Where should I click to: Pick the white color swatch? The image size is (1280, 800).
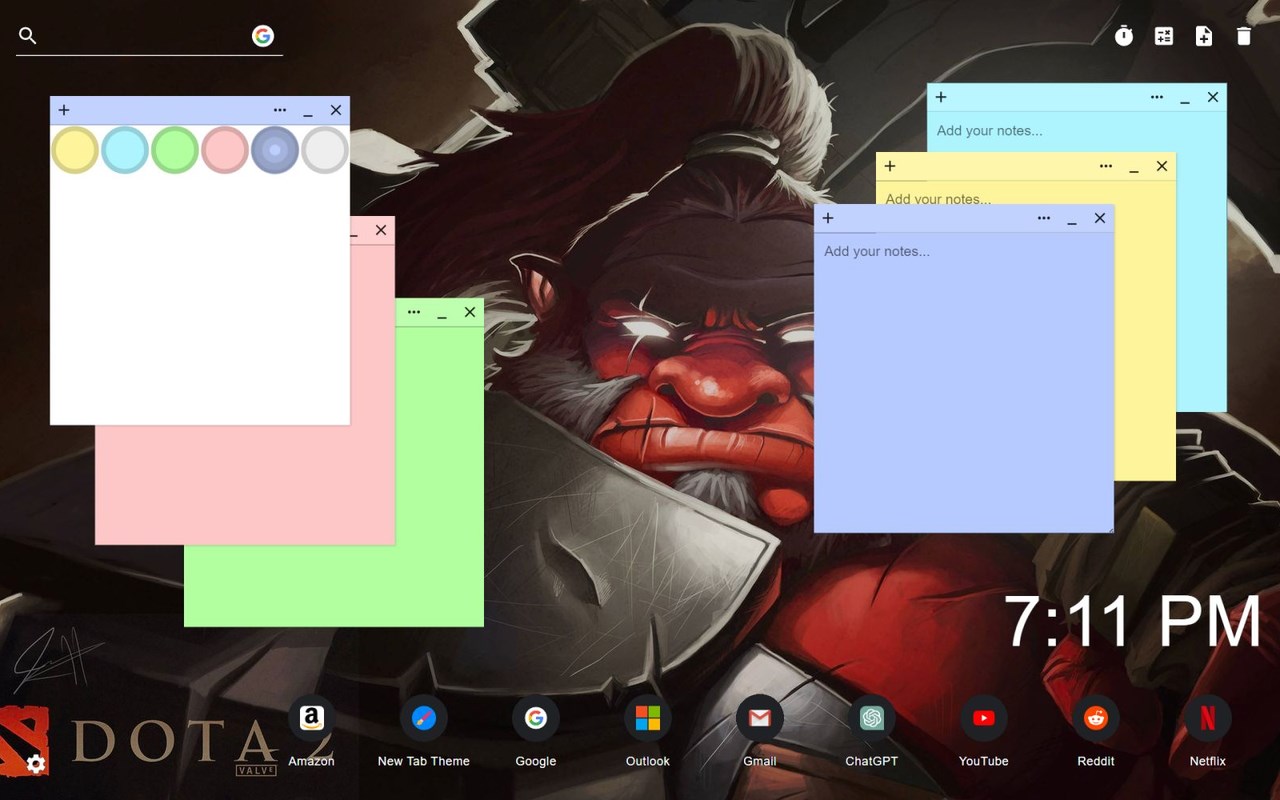click(x=325, y=150)
